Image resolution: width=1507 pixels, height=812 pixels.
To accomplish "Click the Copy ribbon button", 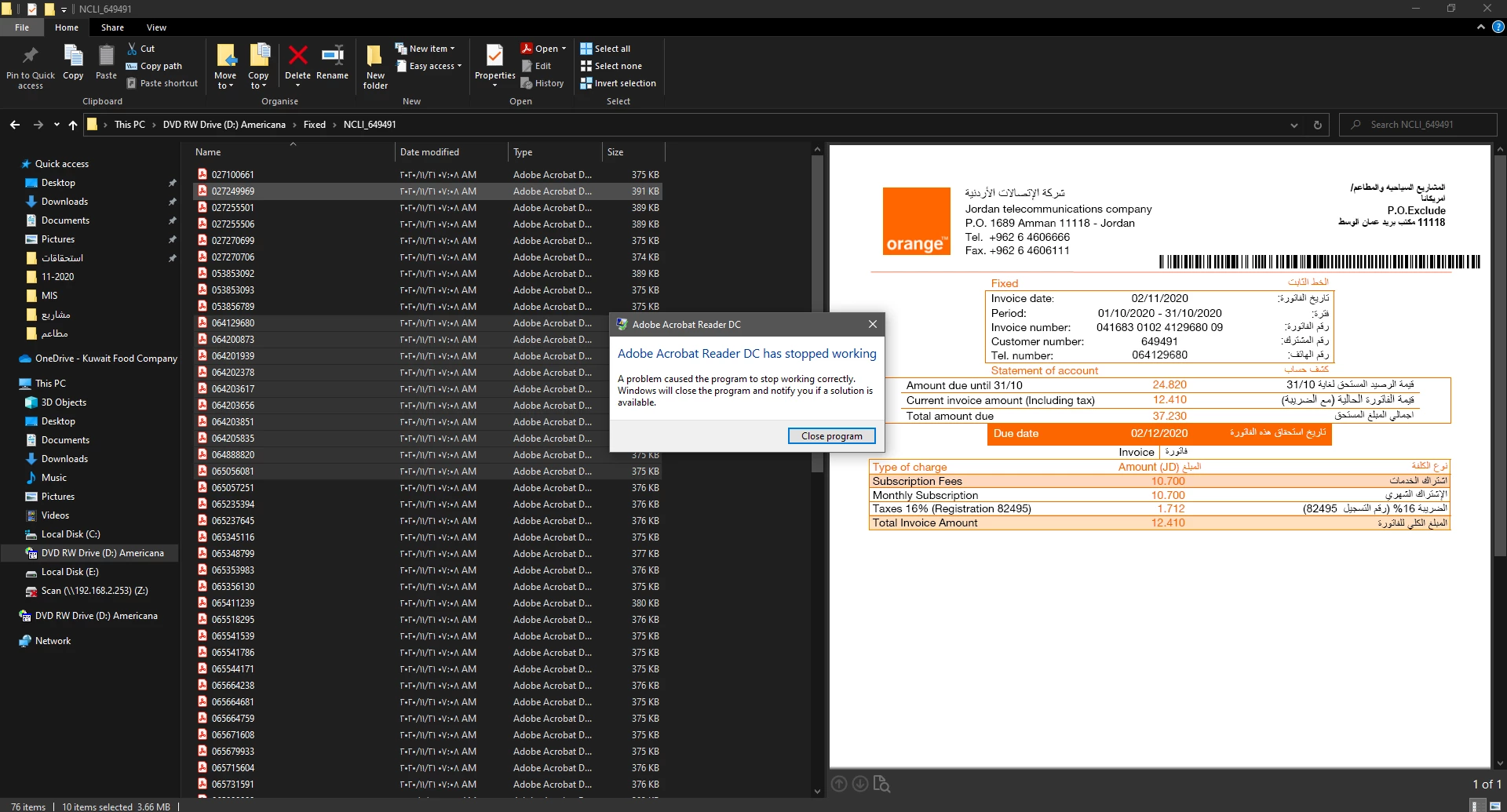I will 73,63.
